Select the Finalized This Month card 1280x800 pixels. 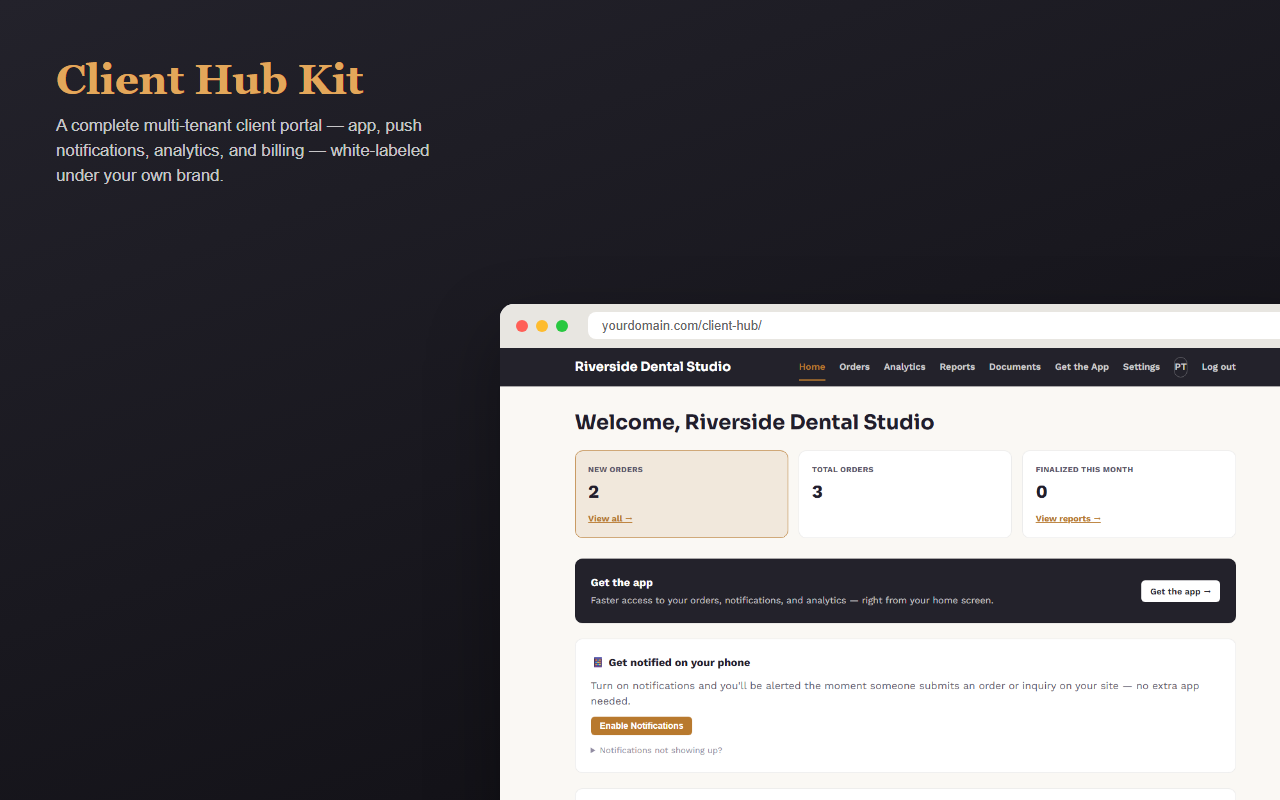(1129, 494)
